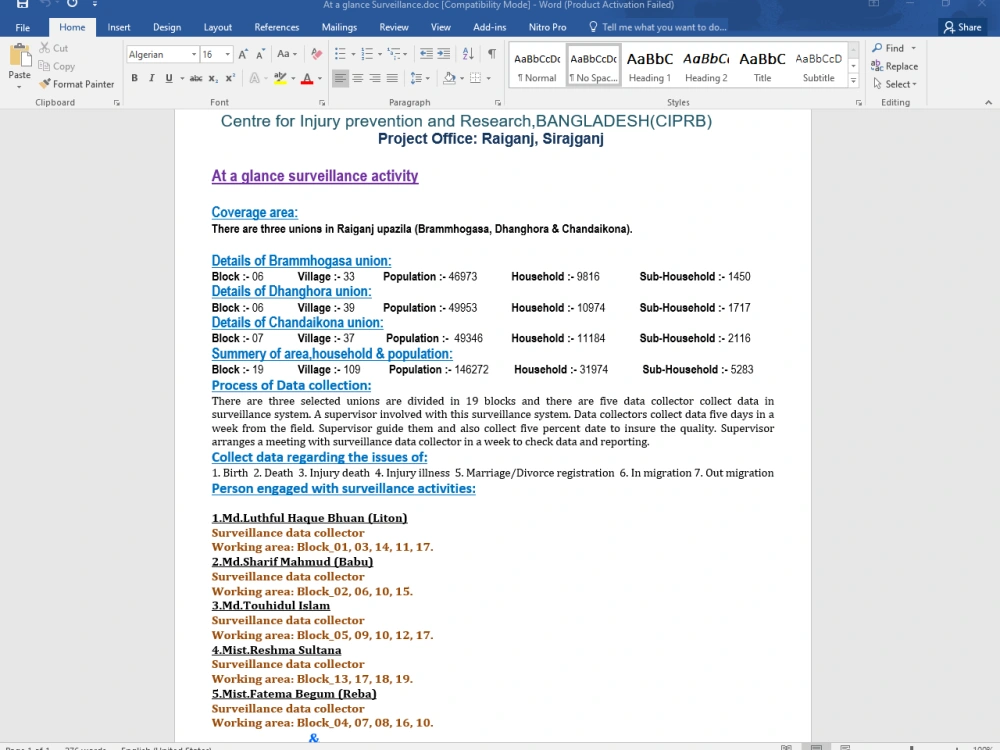Switch to the Insert tab
Viewport: 1000px width, 750px height.
119,27
